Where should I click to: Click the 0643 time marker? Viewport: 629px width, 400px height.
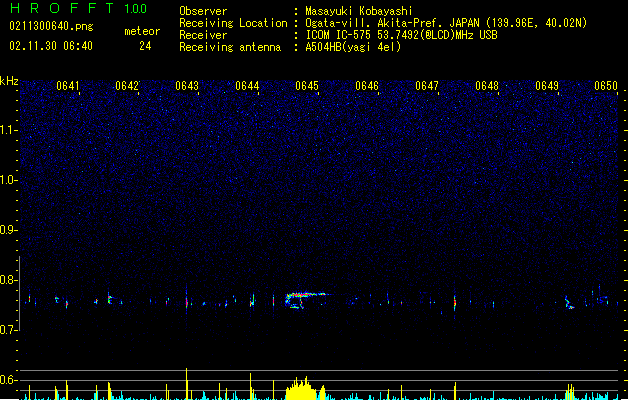pos(187,86)
